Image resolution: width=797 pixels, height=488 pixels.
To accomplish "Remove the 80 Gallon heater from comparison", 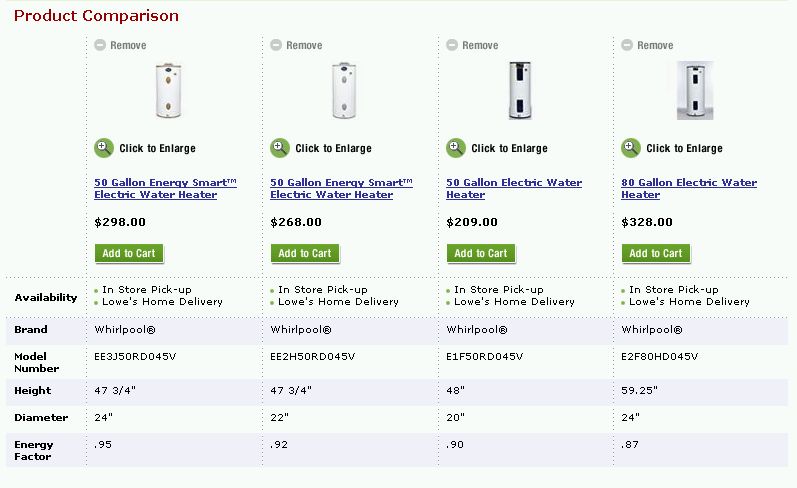I will (x=627, y=45).
